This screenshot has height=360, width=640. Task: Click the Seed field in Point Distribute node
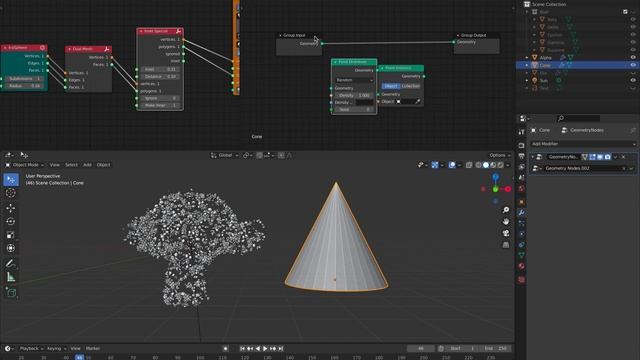coord(354,109)
